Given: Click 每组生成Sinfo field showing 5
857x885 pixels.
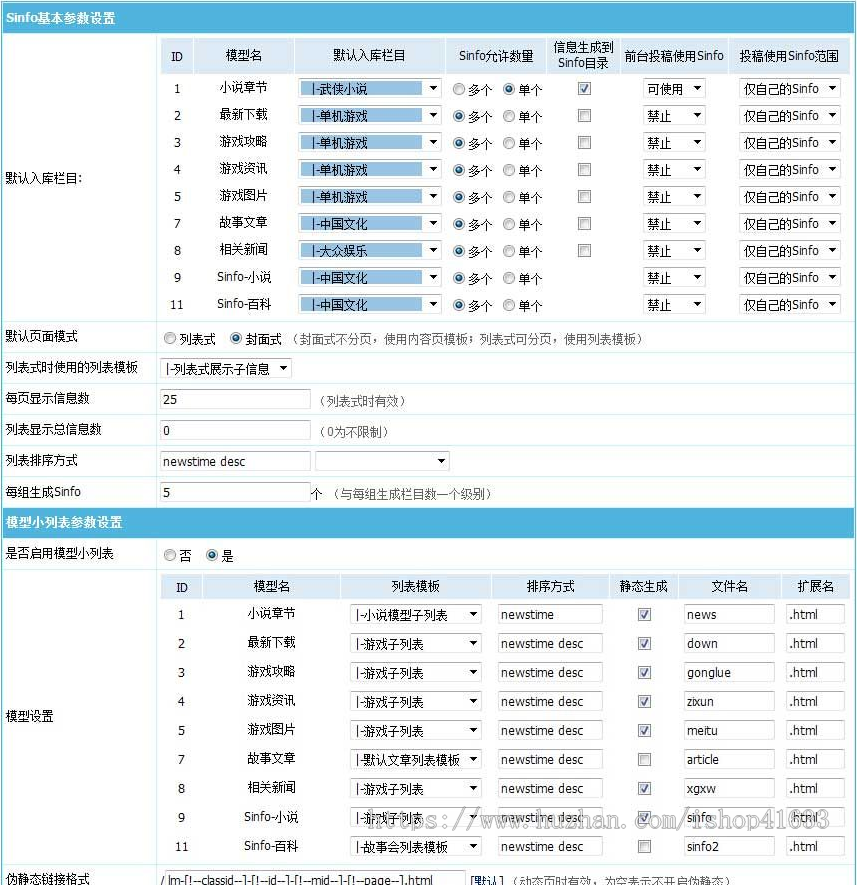Looking at the screenshot, I should tap(235, 492).
